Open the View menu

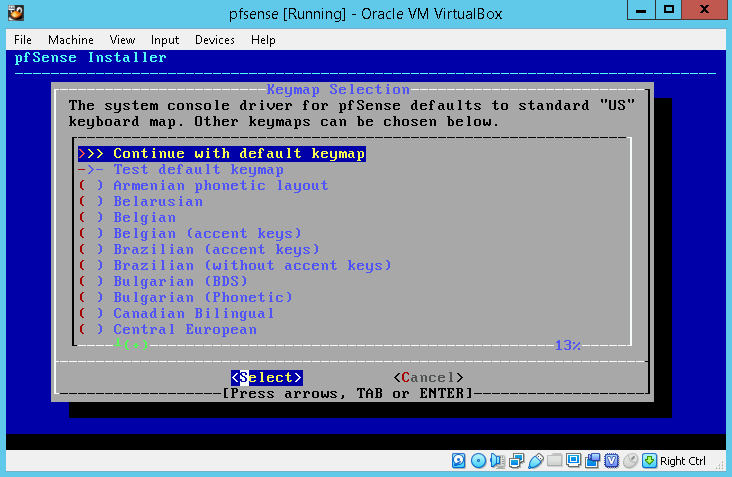tap(123, 40)
